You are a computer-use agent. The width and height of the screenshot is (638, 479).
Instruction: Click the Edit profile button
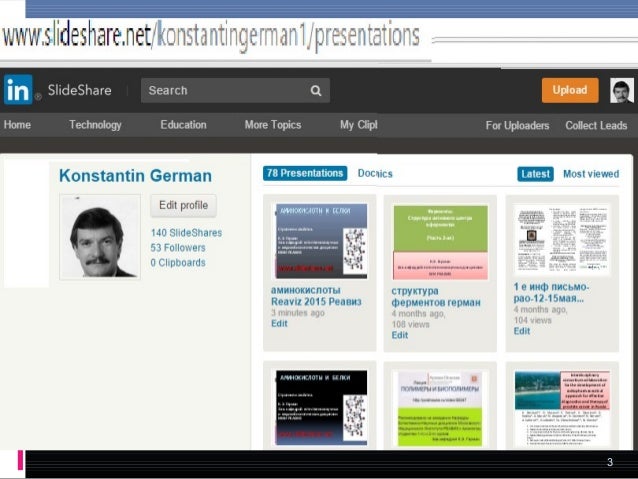click(x=183, y=205)
